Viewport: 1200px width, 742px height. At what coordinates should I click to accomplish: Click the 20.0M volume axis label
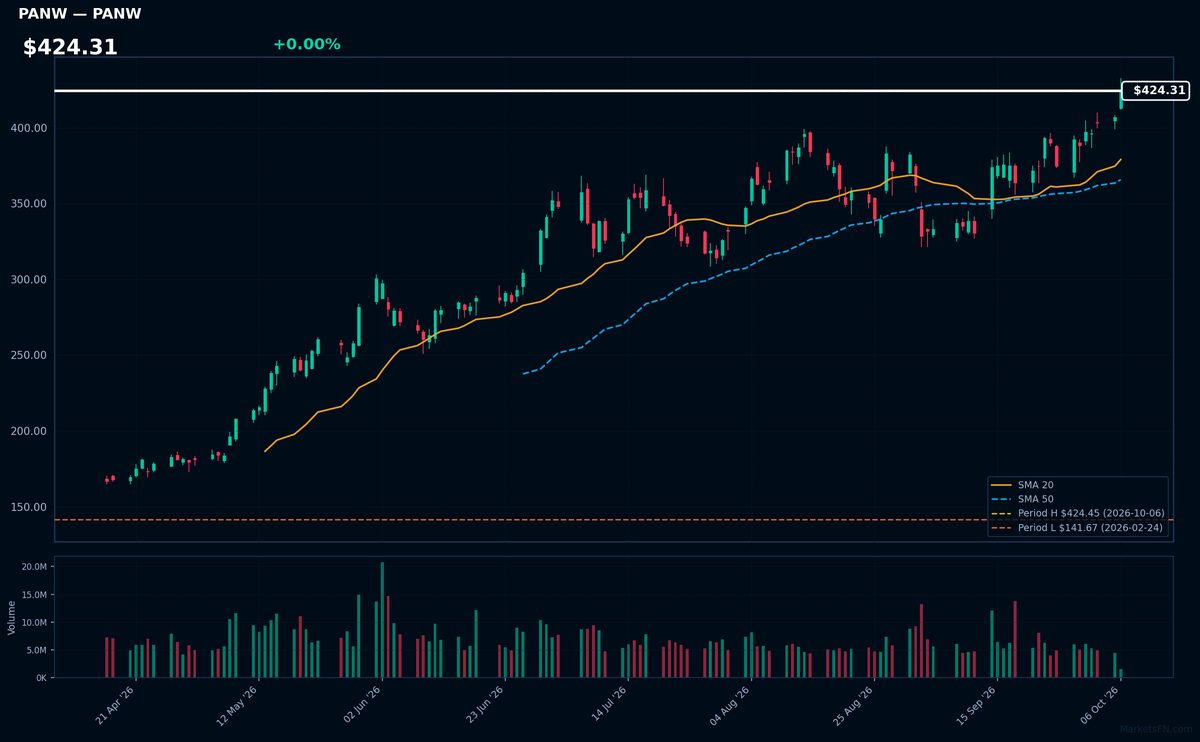pyautogui.click(x=34, y=567)
